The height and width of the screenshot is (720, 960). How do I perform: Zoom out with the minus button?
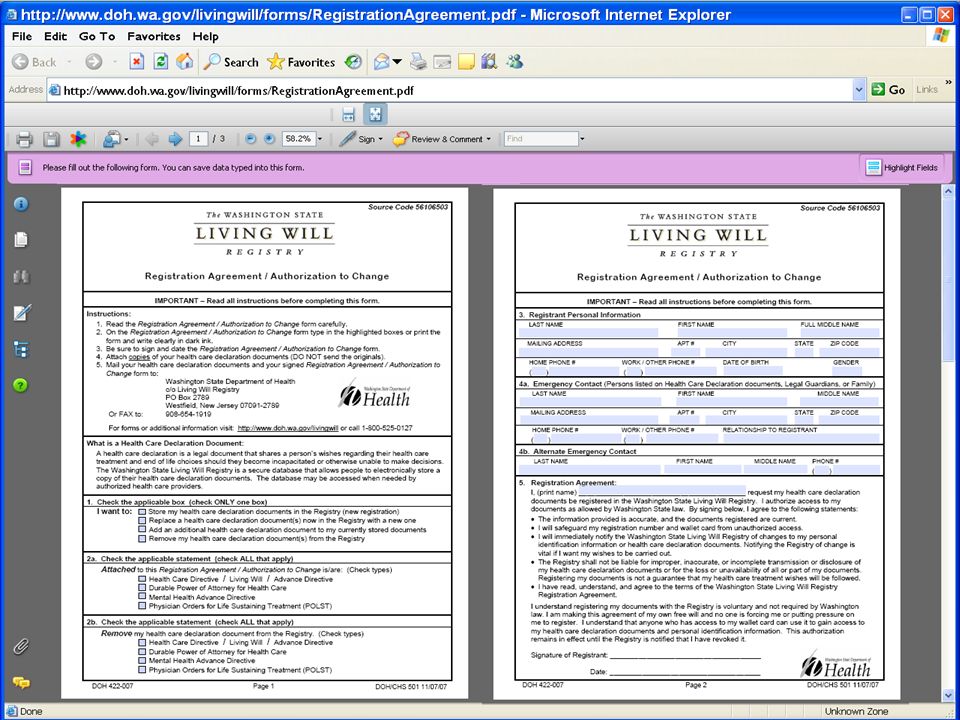point(250,139)
